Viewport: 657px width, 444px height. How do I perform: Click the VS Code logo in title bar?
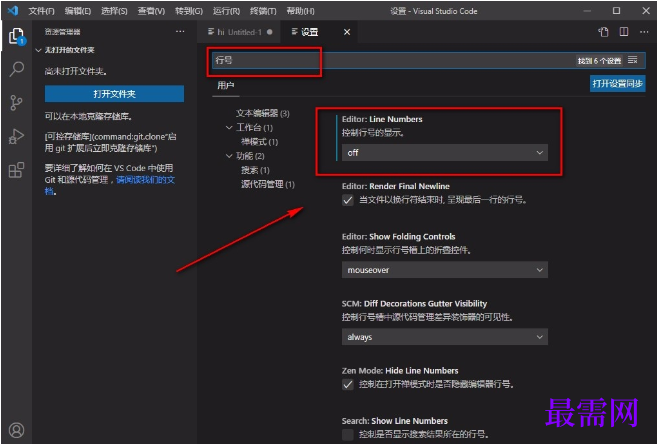tap(13, 10)
